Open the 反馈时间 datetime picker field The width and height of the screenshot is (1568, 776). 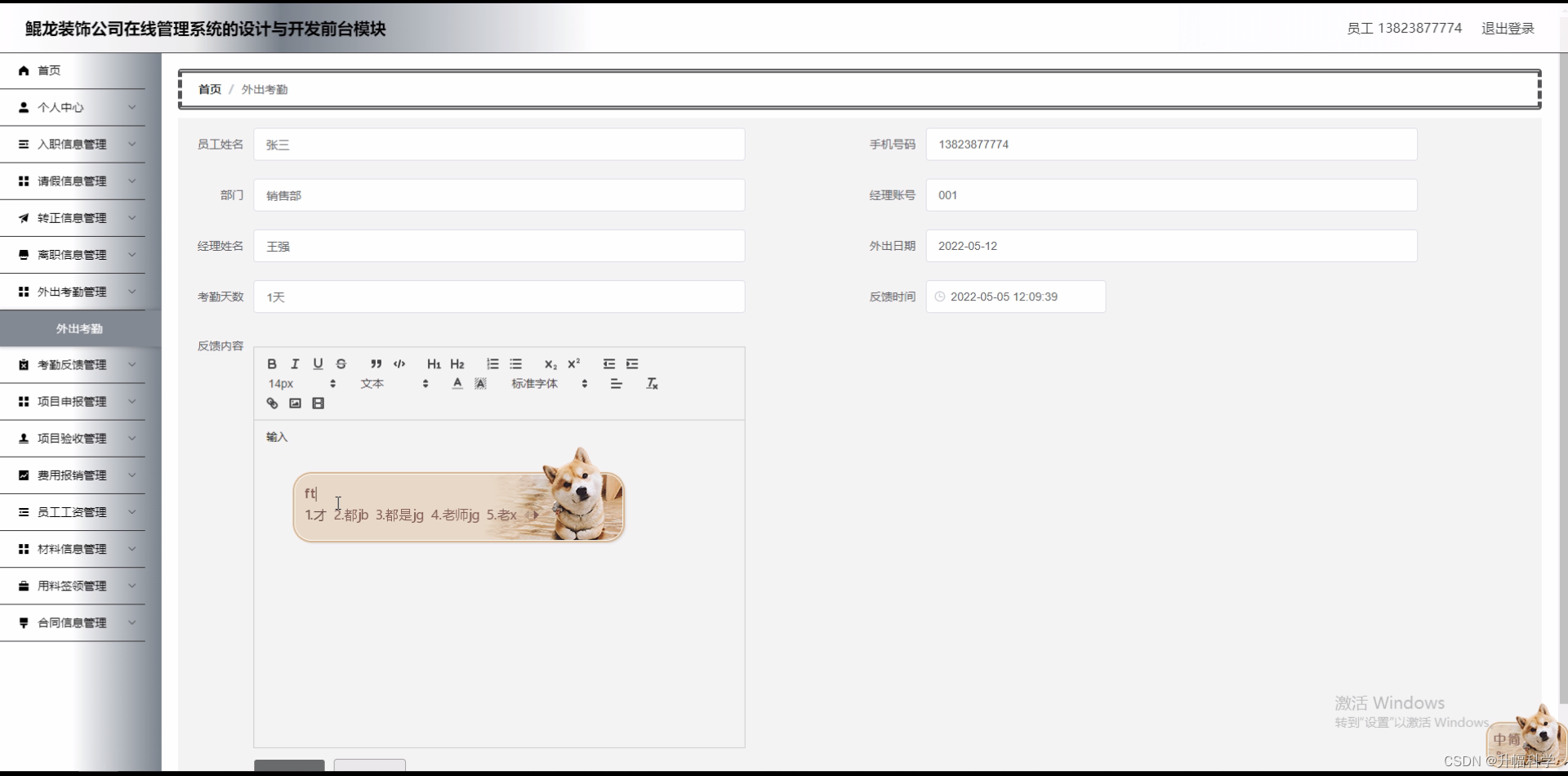[x=1015, y=297]
